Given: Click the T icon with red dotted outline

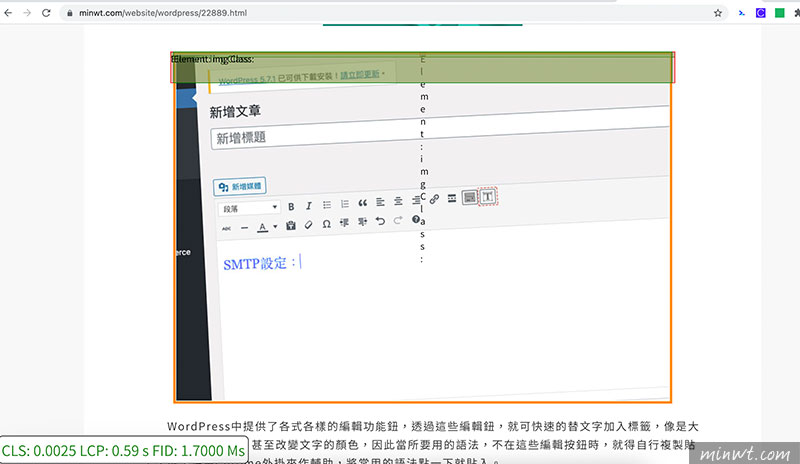Looking at the screenshot, I should [488, 196].
